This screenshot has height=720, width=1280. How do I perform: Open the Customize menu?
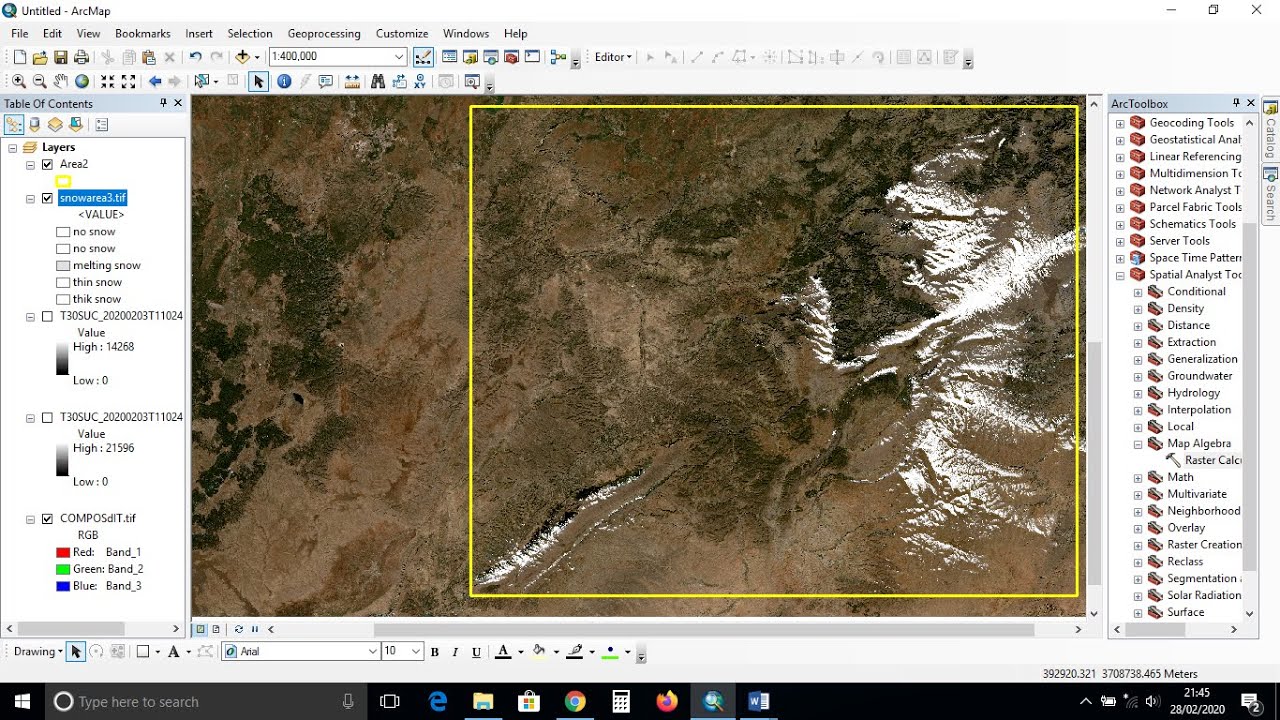click(x=401, y=33)
